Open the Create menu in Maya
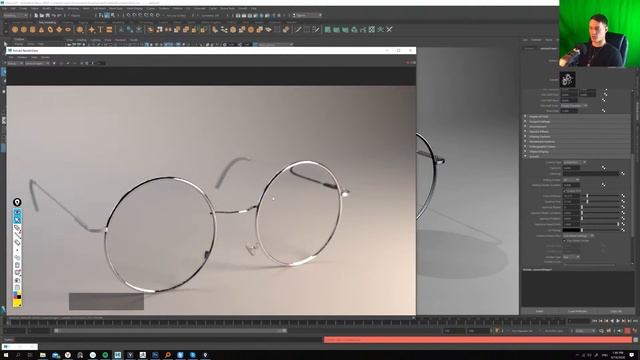 point(24,8)
